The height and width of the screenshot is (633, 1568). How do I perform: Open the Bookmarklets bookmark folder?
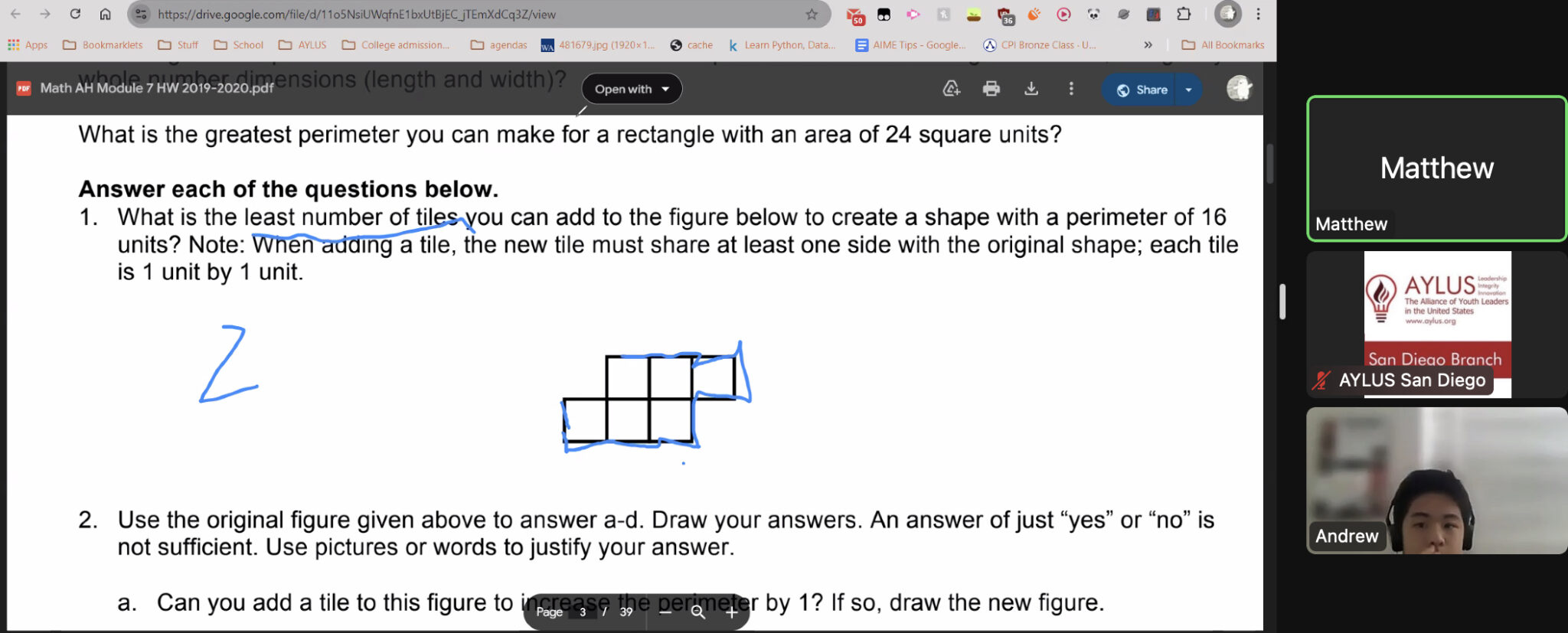tap(103, 45)
